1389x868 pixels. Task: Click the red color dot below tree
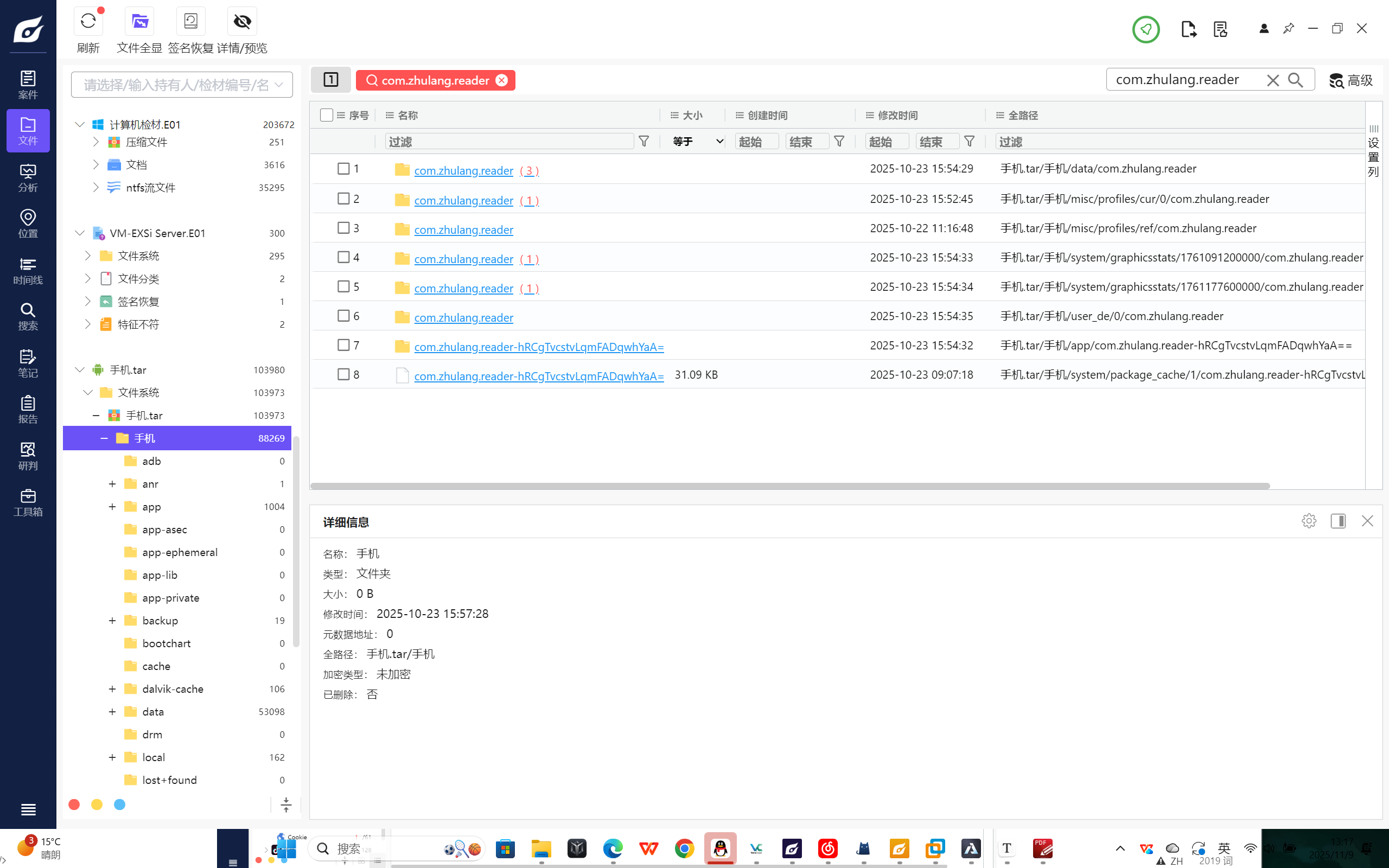[74, 805]
